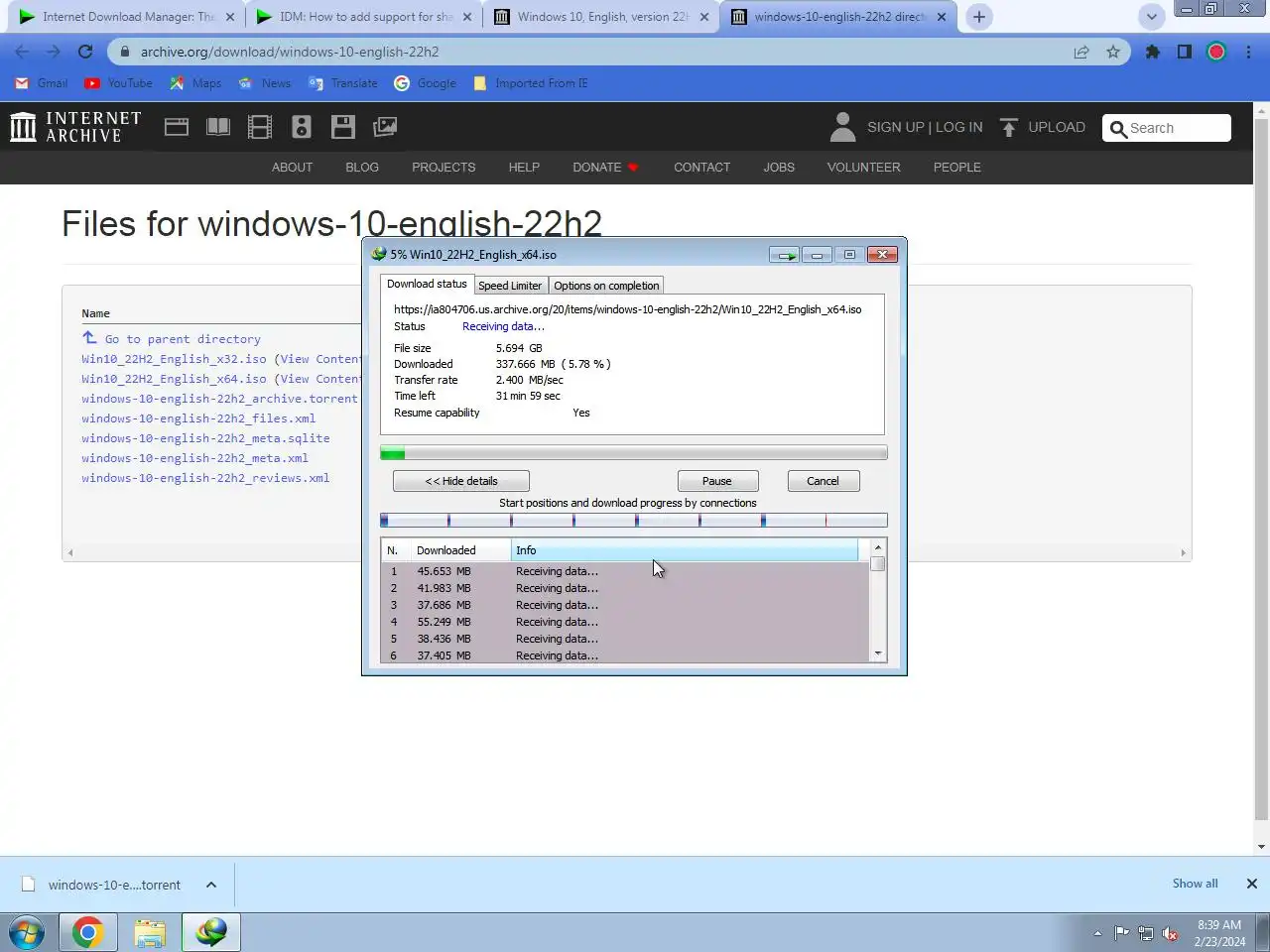Select connection row 4 with 55.249 MB
This screenshot has width=1270, height=952.
click(625, 622)
